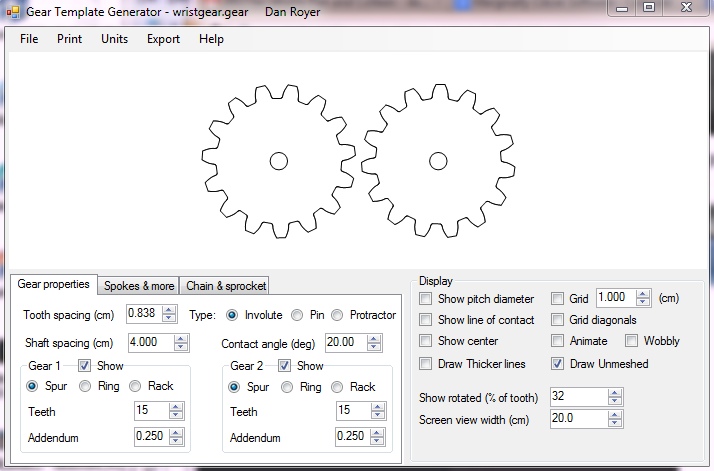
Task: Select Pin gear type
Action: click(297, 315)
